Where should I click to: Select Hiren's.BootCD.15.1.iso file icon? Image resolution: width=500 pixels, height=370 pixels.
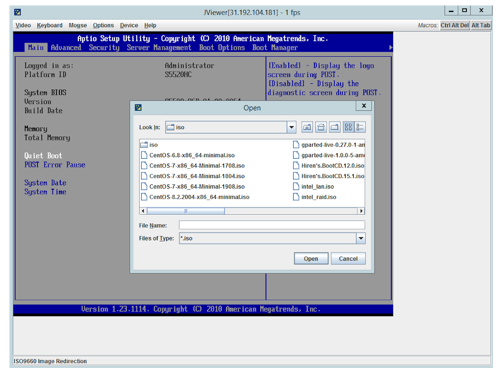tap(296, 176)
